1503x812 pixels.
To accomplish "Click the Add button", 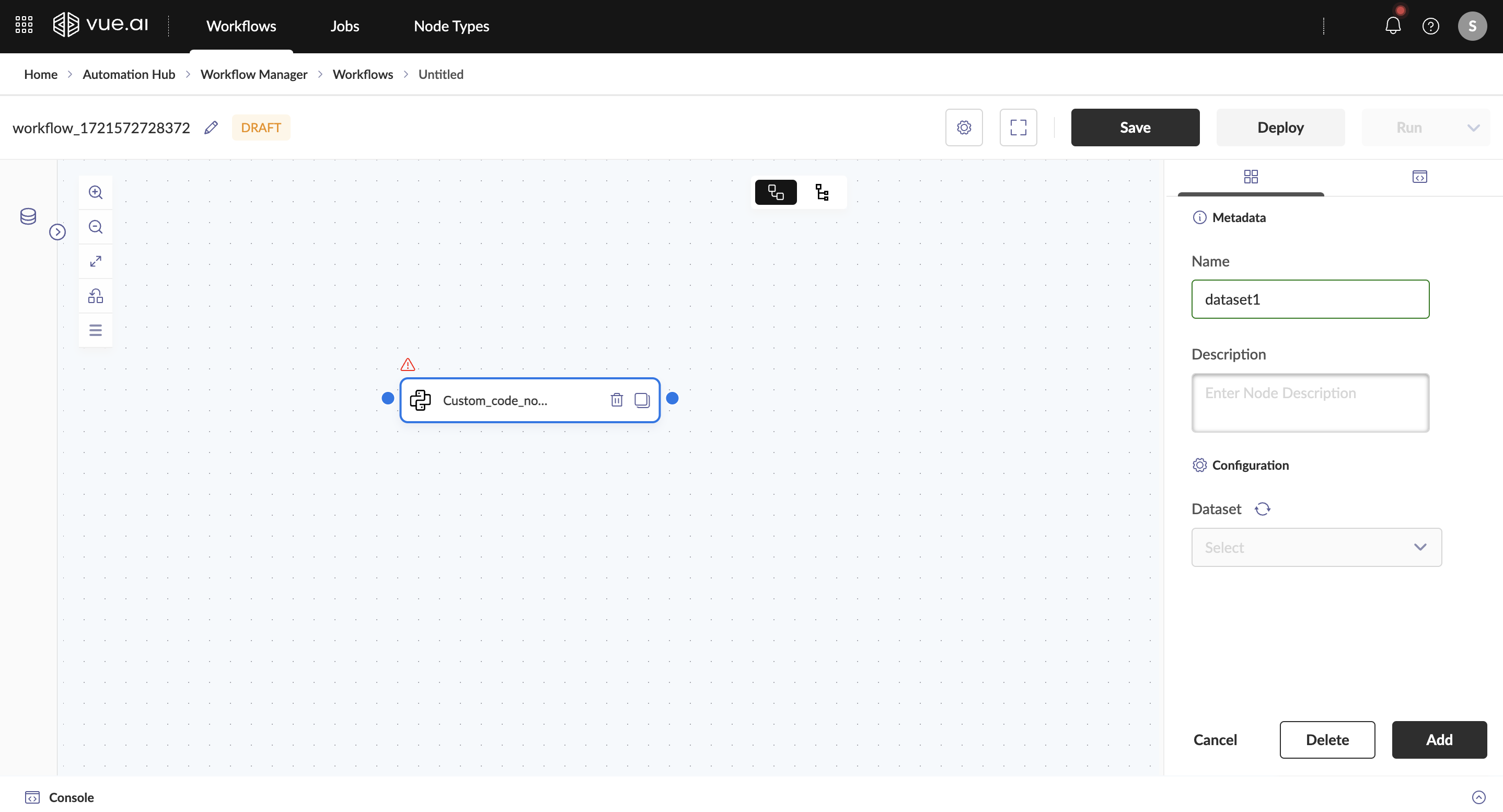I will pyautogui.click(x=1439, y=740).
